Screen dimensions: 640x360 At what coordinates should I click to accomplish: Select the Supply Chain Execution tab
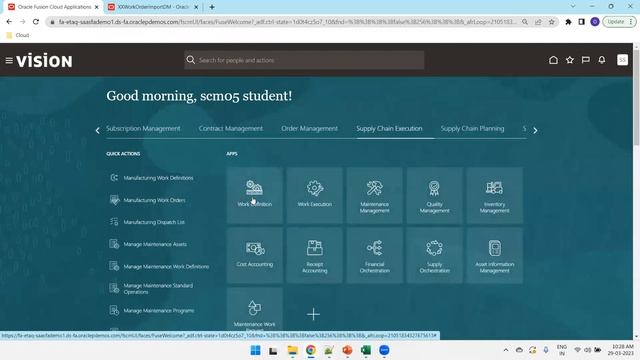click(389, 129)
